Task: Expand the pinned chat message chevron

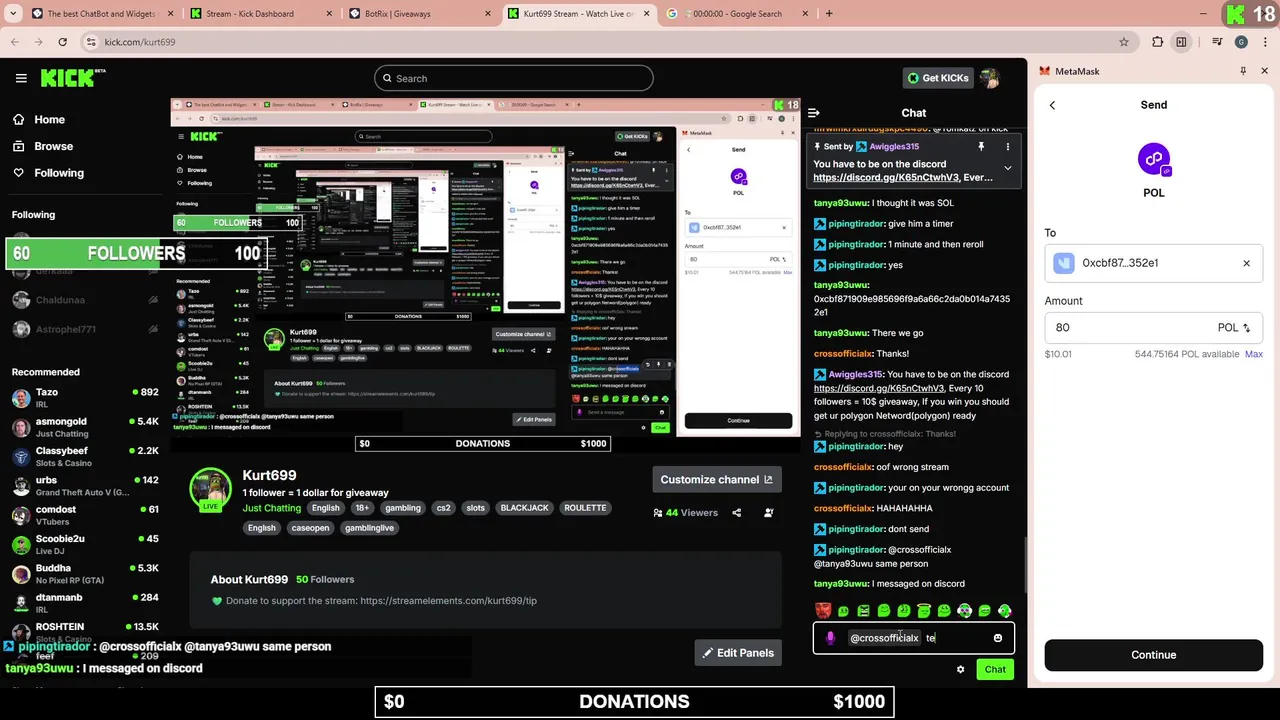Action: tap(1007, 168)
